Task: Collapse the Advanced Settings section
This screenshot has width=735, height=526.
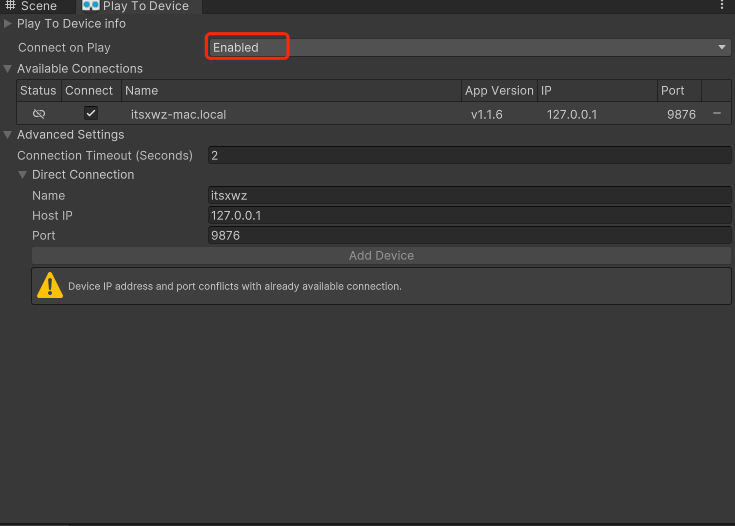Action: [x=9, y=135]
